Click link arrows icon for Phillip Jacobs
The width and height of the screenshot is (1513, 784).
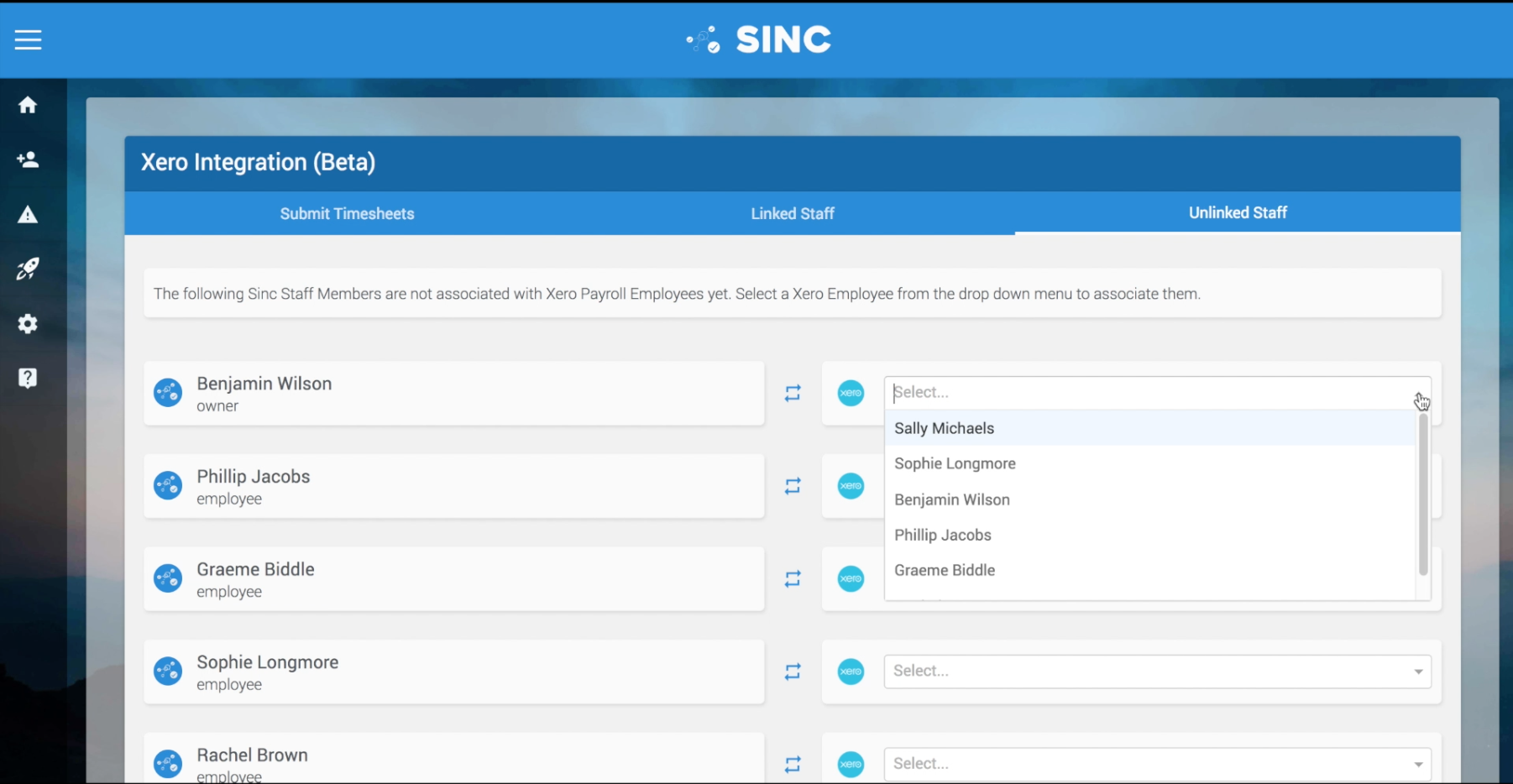click(x=793, y=486)
